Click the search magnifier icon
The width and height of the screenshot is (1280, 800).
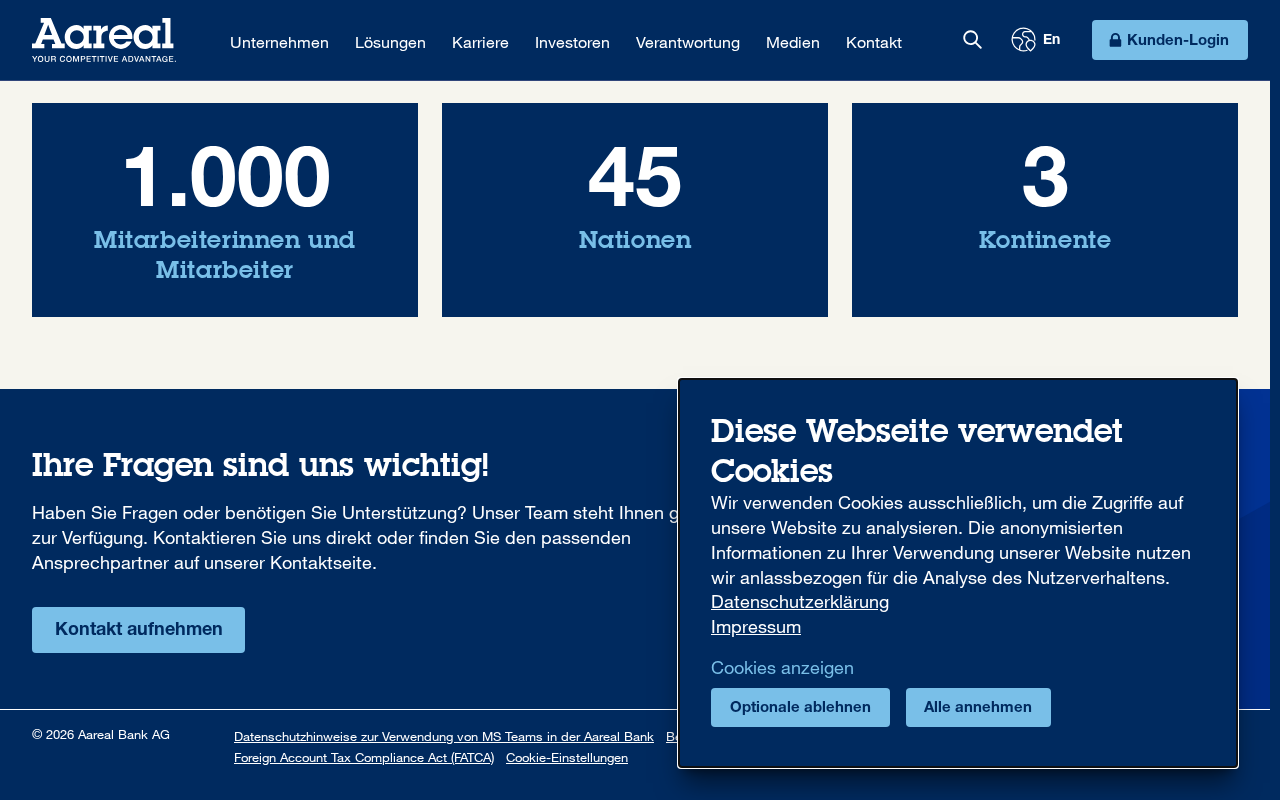(x=972, y=40)
